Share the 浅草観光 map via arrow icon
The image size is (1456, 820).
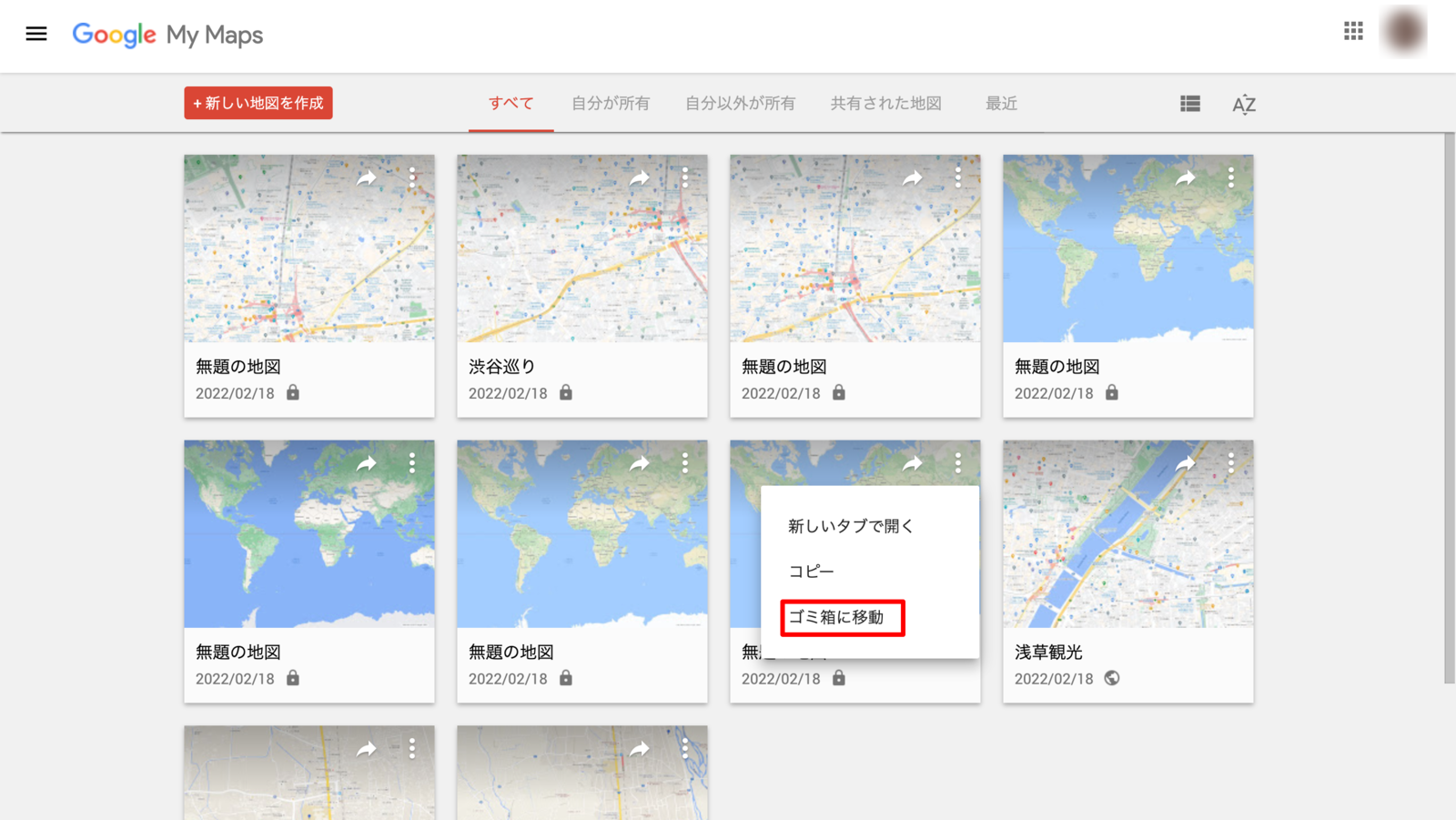coord(1186,464)
